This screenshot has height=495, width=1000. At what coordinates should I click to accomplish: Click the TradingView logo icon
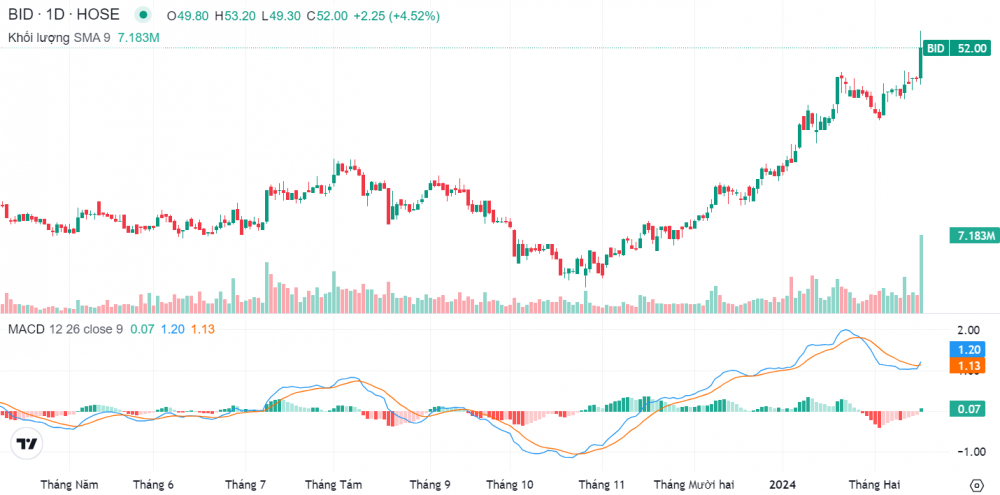pos(28,444)
